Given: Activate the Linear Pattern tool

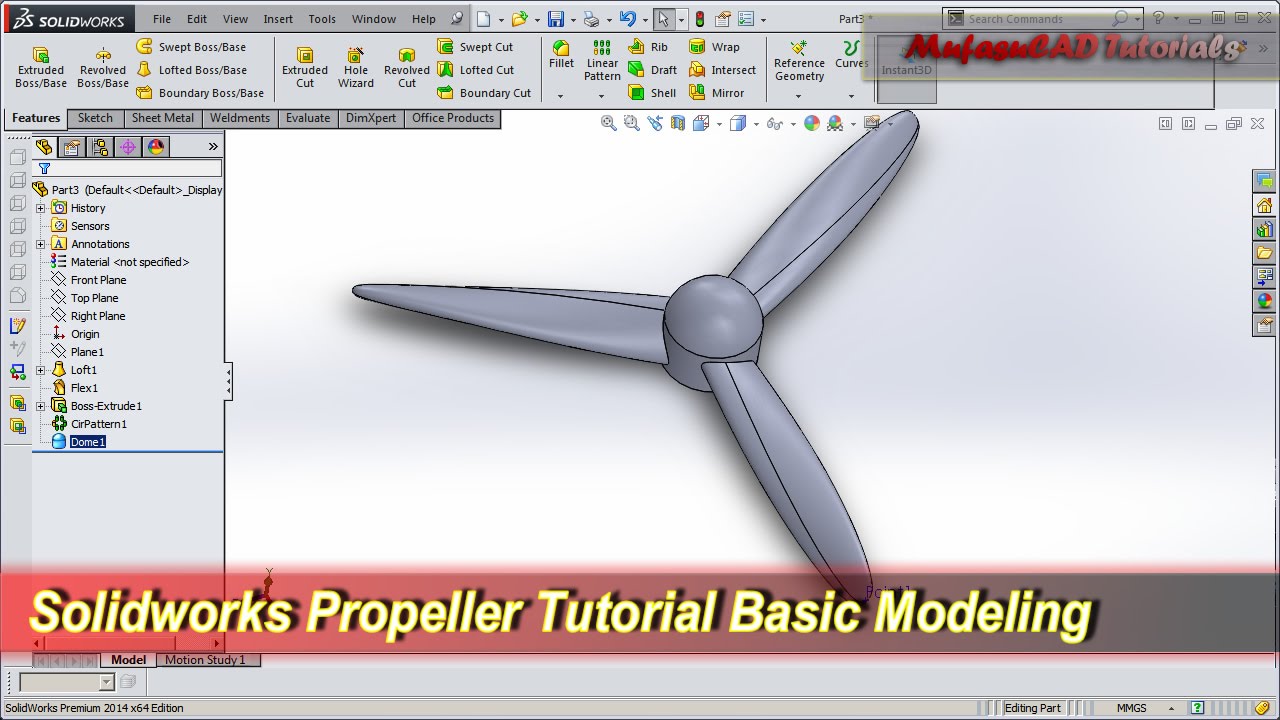Looking at the screenshot, I should coord(602,62).
